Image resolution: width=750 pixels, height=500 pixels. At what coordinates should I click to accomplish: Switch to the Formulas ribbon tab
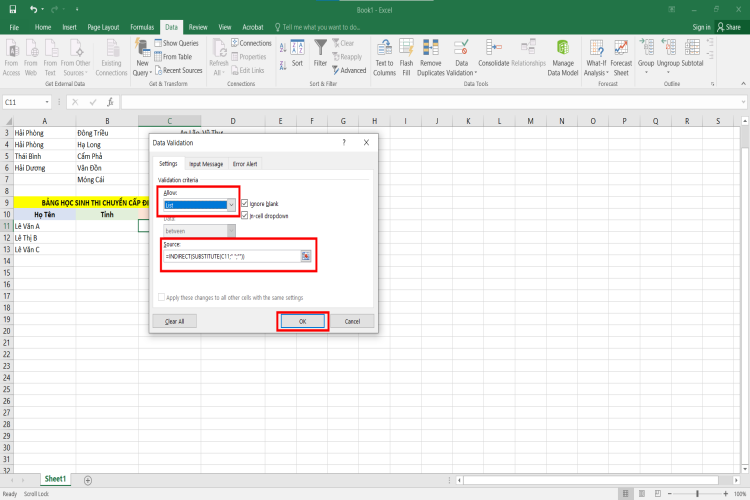pos(142,27)
